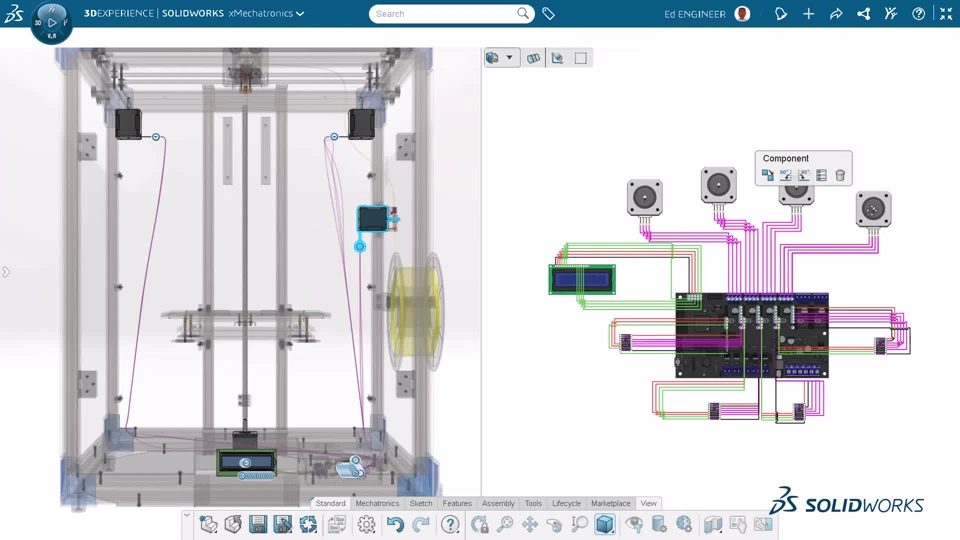Open the 3DEXPERIENCE compass
The width and height of the screenshot is (960, 540).
pos(51,22)
